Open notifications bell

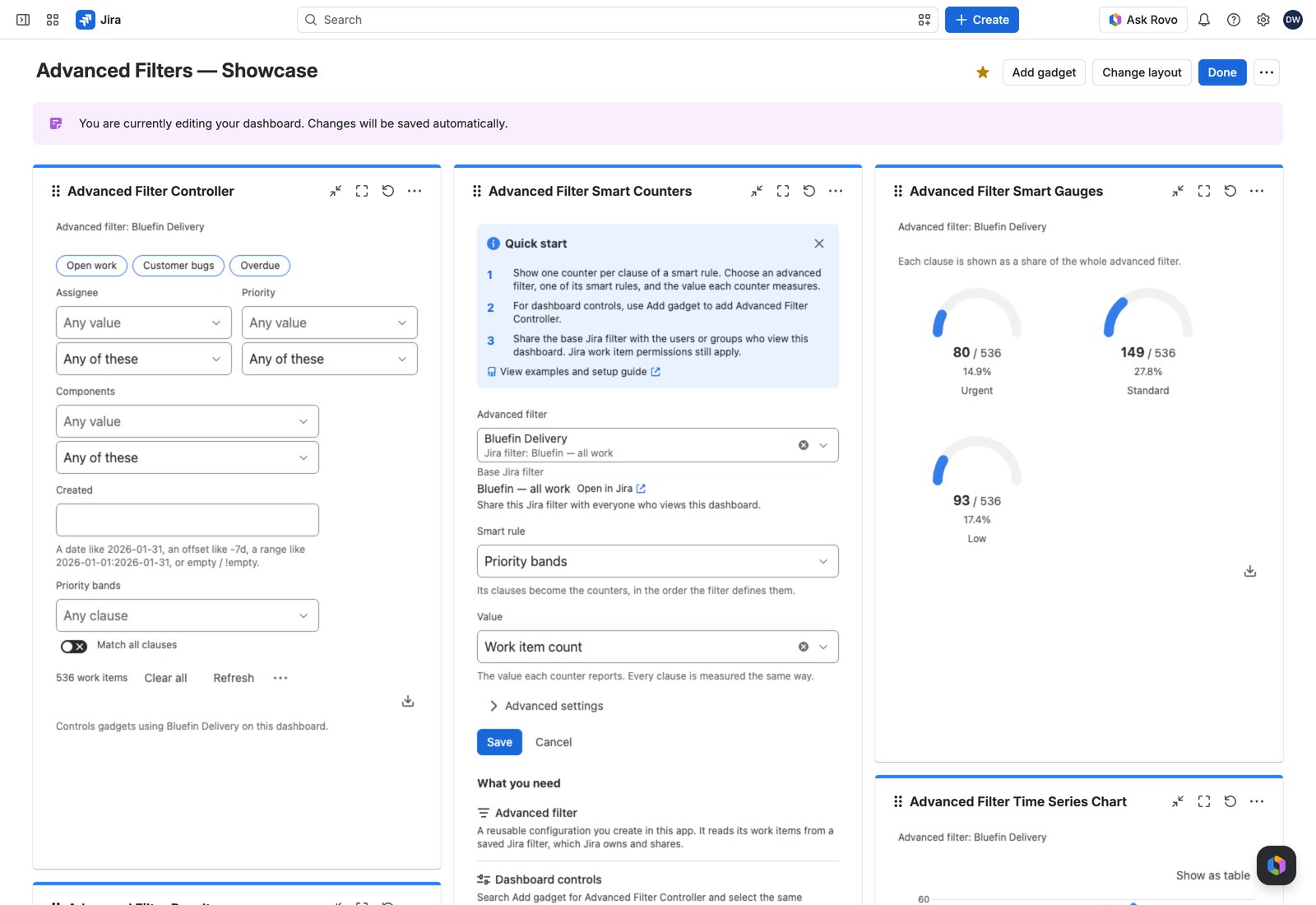1204,20
